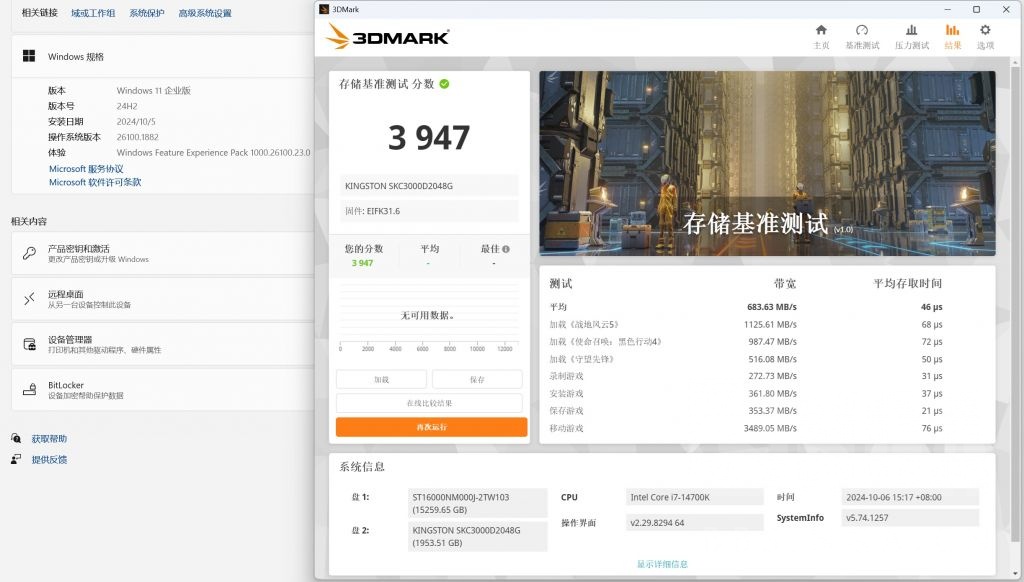
Task: Click the BitLocker drive icon
Action: point(29,388)
